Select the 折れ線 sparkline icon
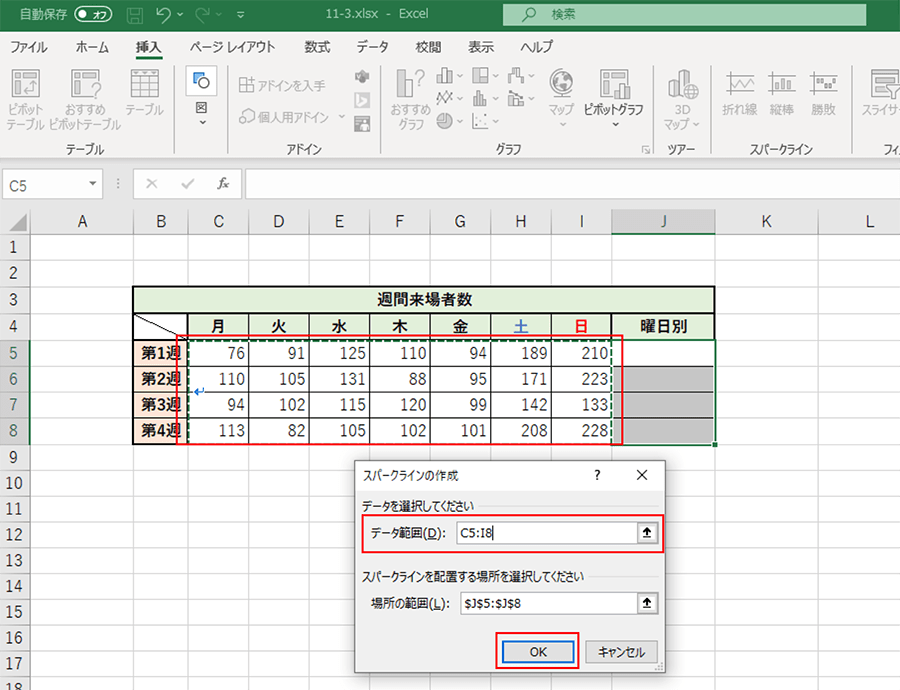900x690 pixels. pyautogui.click(x=740, y=90)
